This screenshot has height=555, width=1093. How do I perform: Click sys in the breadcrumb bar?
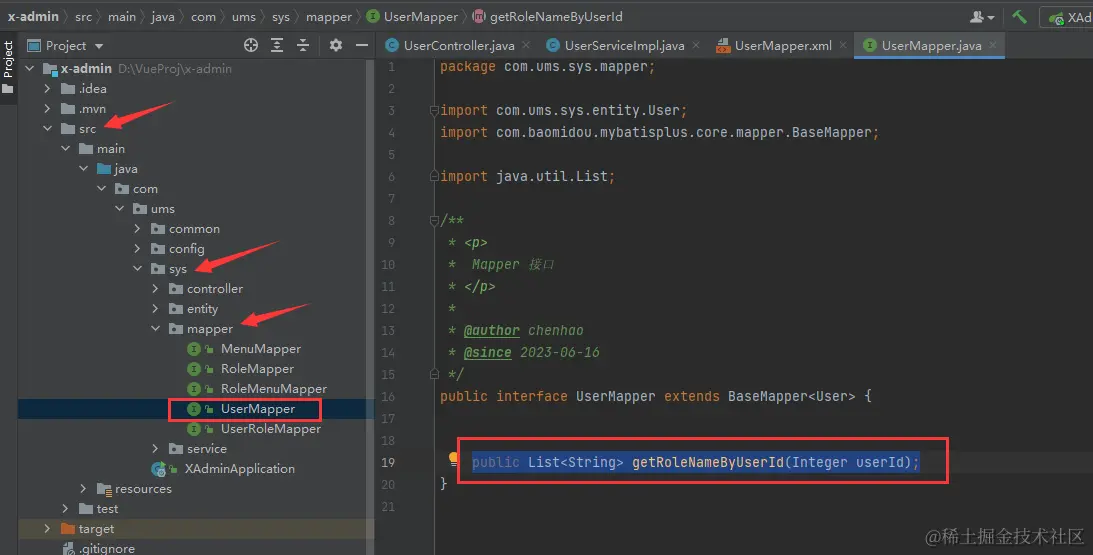pyautogui.click(x=280, y=17)
